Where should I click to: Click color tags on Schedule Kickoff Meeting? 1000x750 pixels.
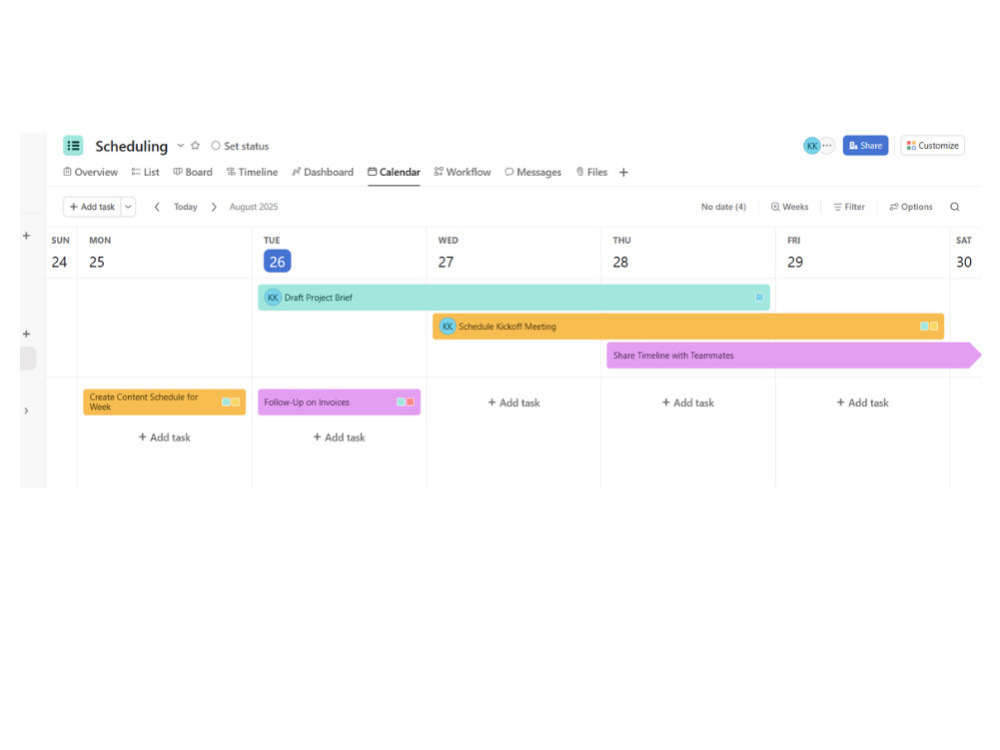929,327
